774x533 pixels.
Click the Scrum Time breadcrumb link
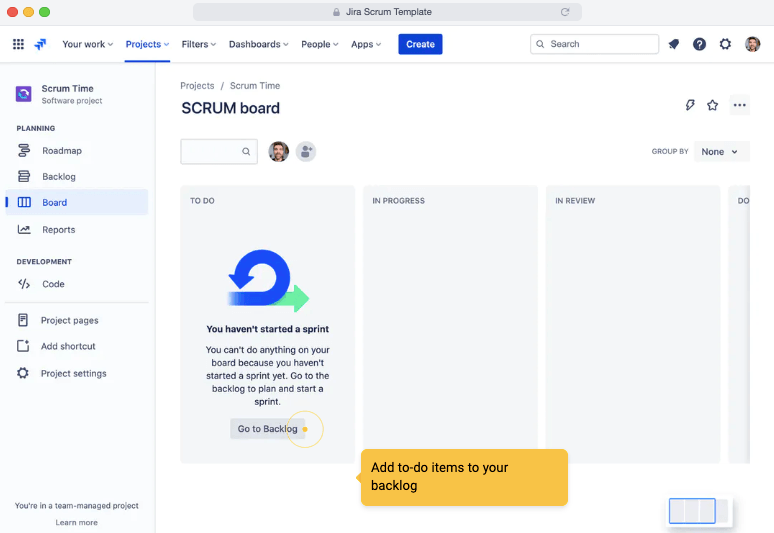(255, 85)
